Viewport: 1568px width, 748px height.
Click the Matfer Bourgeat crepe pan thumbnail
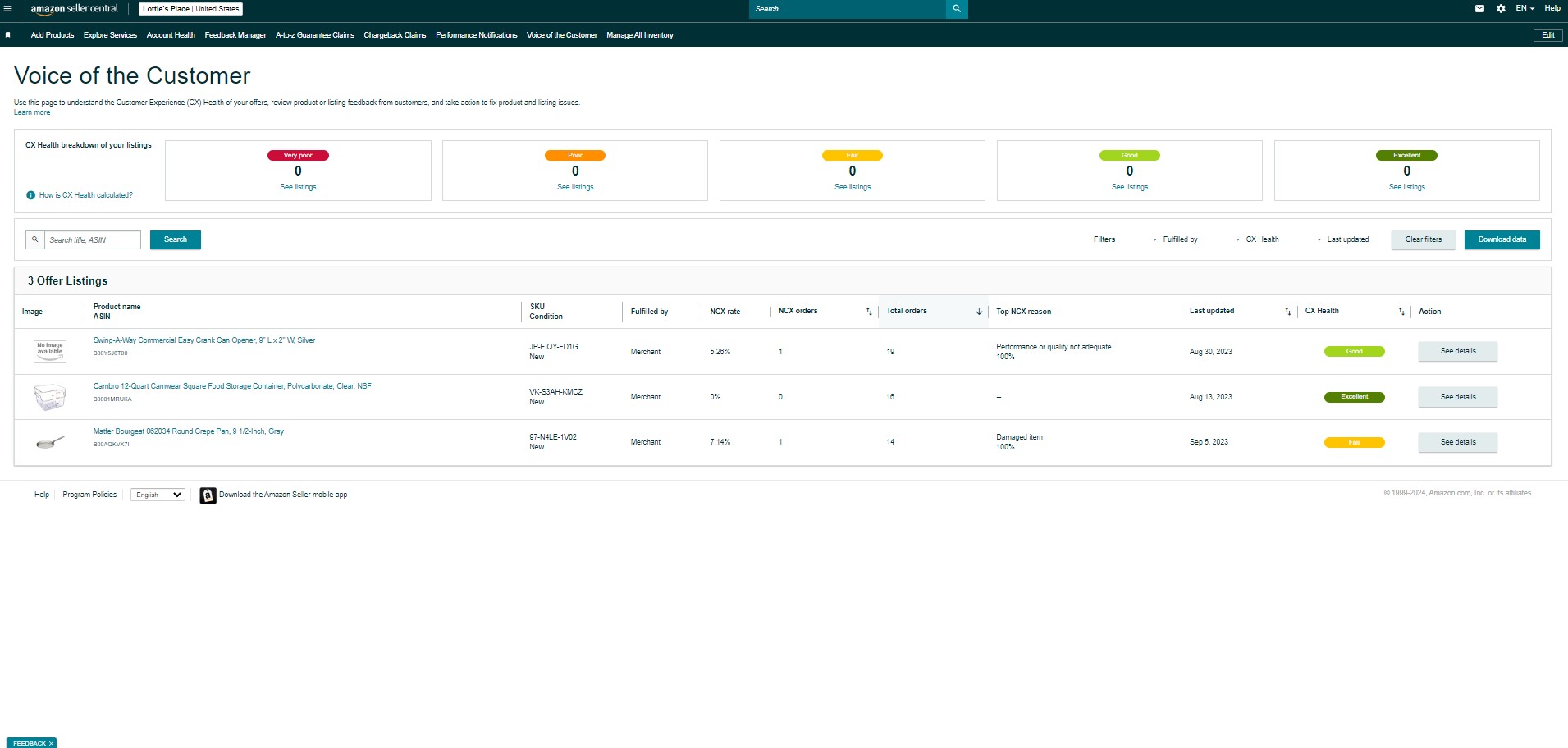[x=49, y=443]
